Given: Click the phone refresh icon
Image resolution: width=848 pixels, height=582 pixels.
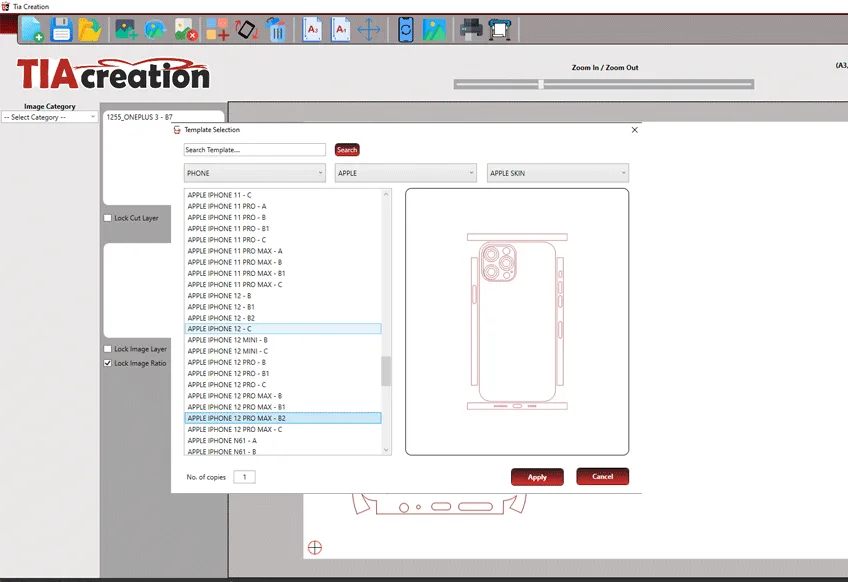Looking at the screenshot, I should pos(406,29).
